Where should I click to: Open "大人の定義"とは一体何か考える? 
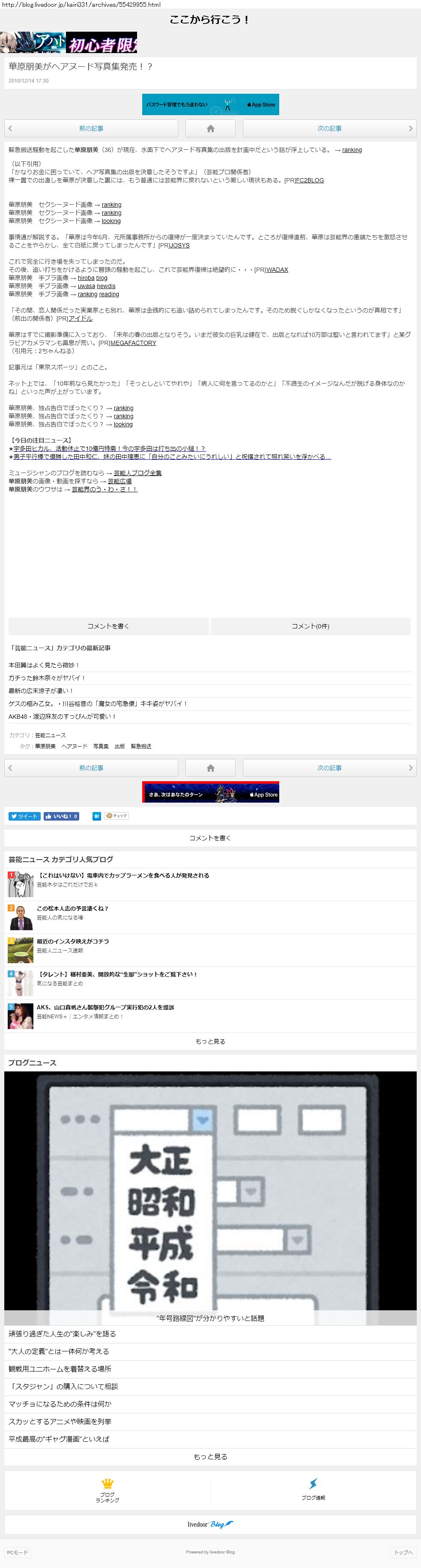pyautogui.click(x=210, y=1351)
